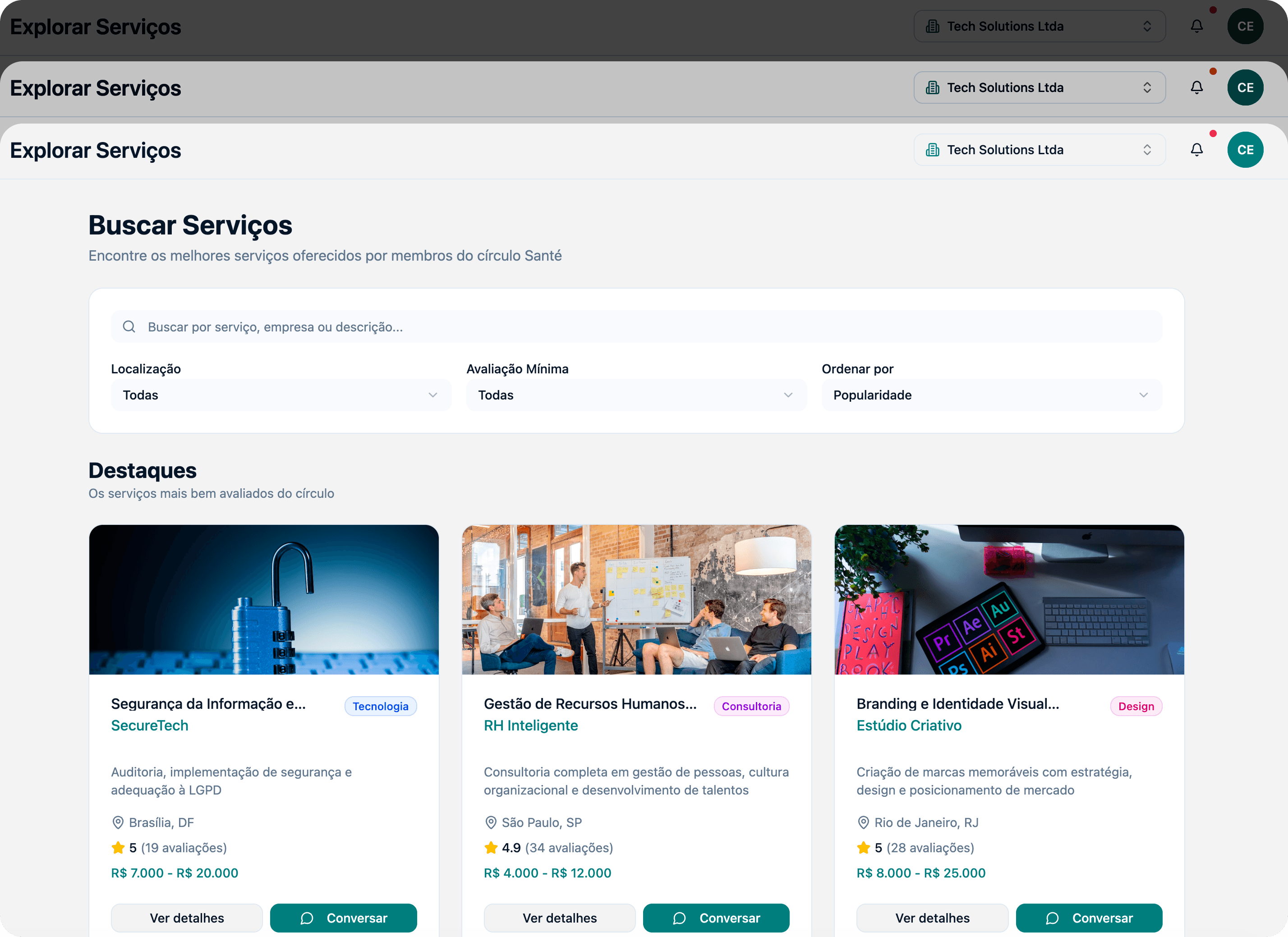Open the SecureTech company link
The image size is (1288, 937).
point(149,725)
